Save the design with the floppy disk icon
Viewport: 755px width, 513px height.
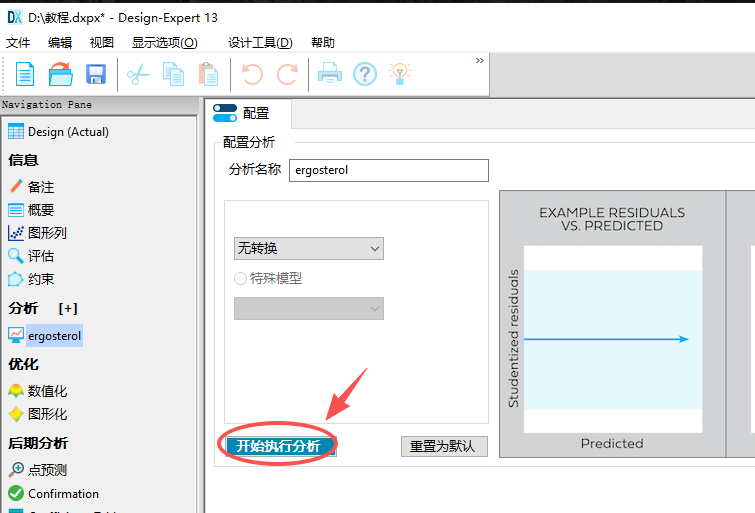(96, 74)
